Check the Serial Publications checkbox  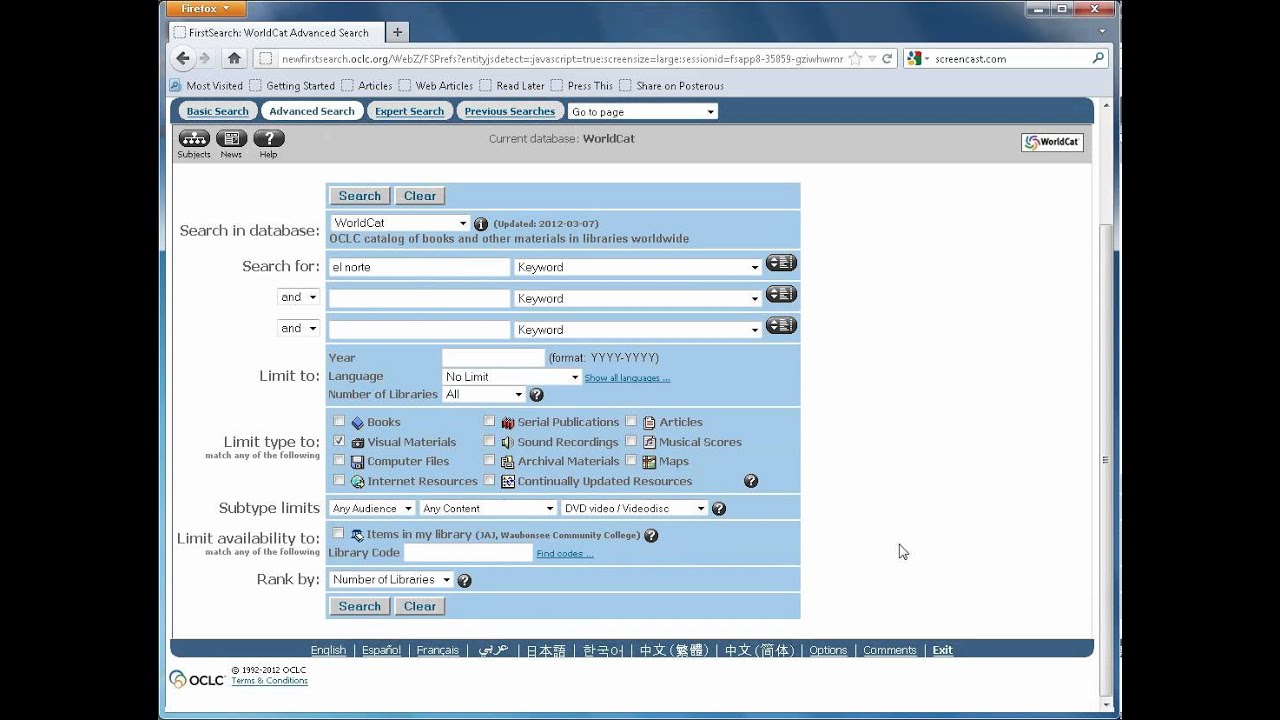[x=489, y=421]
